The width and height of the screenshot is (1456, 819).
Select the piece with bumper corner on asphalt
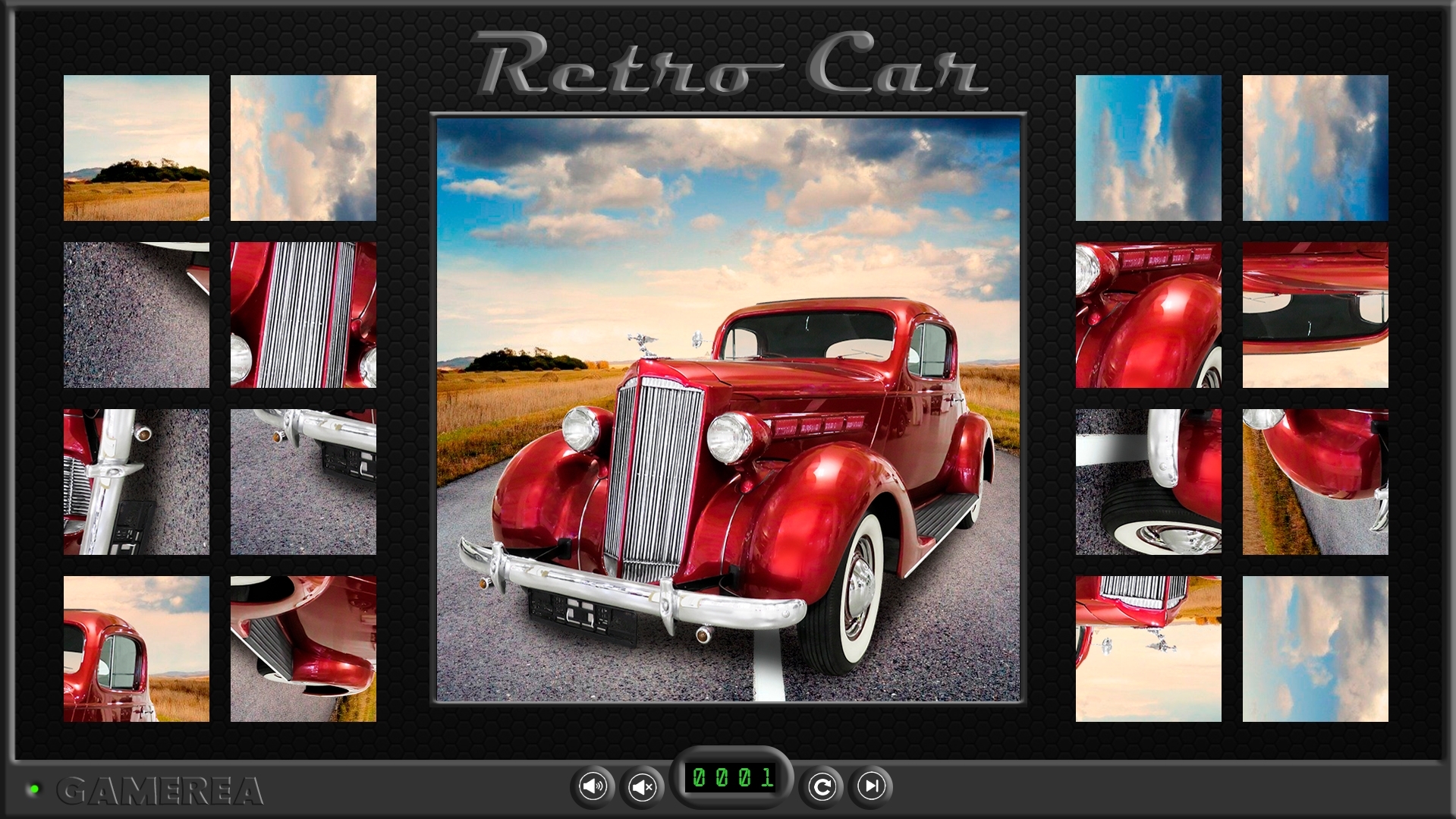pyautogui.click(x=303, y=482)
